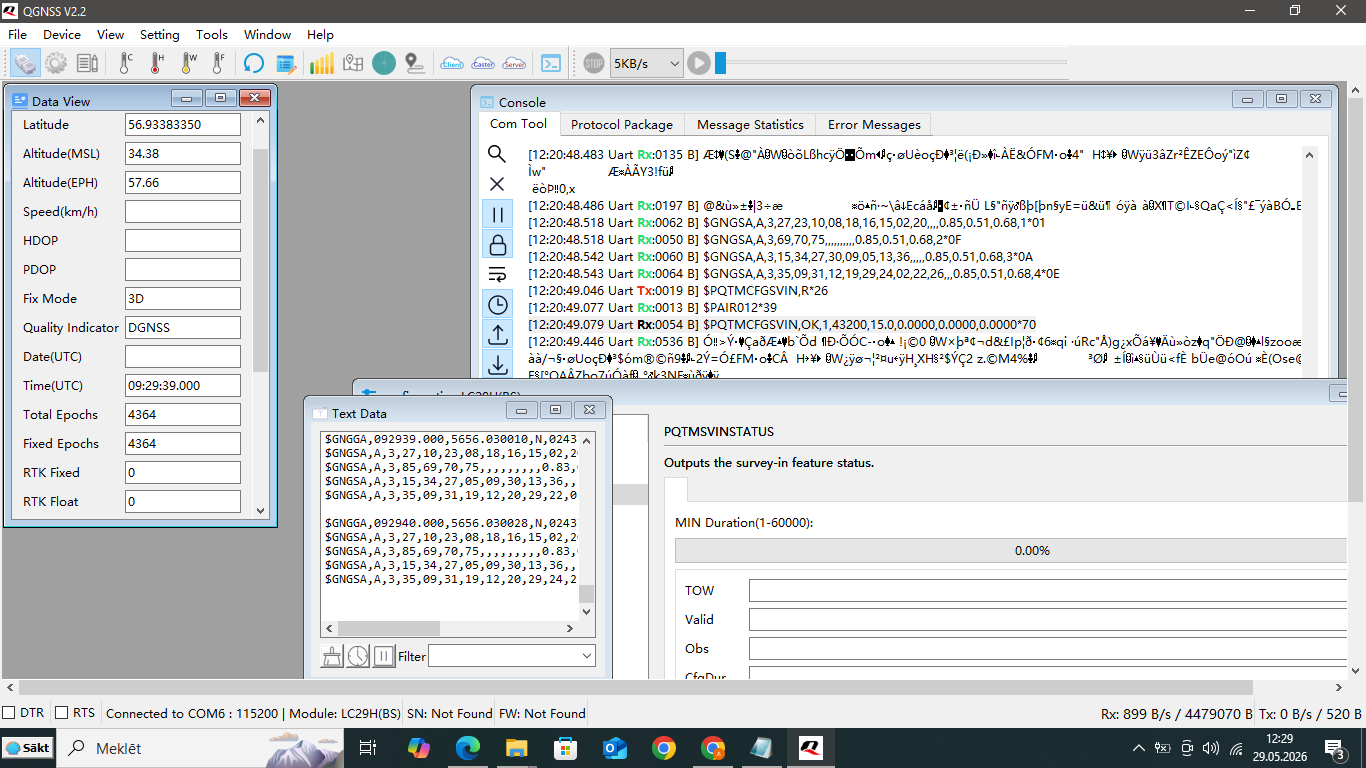This screenshot has height=768, width=1366.
Task: Click the blue circular refresh arrow icon
Action: click(x=254, y=63)
